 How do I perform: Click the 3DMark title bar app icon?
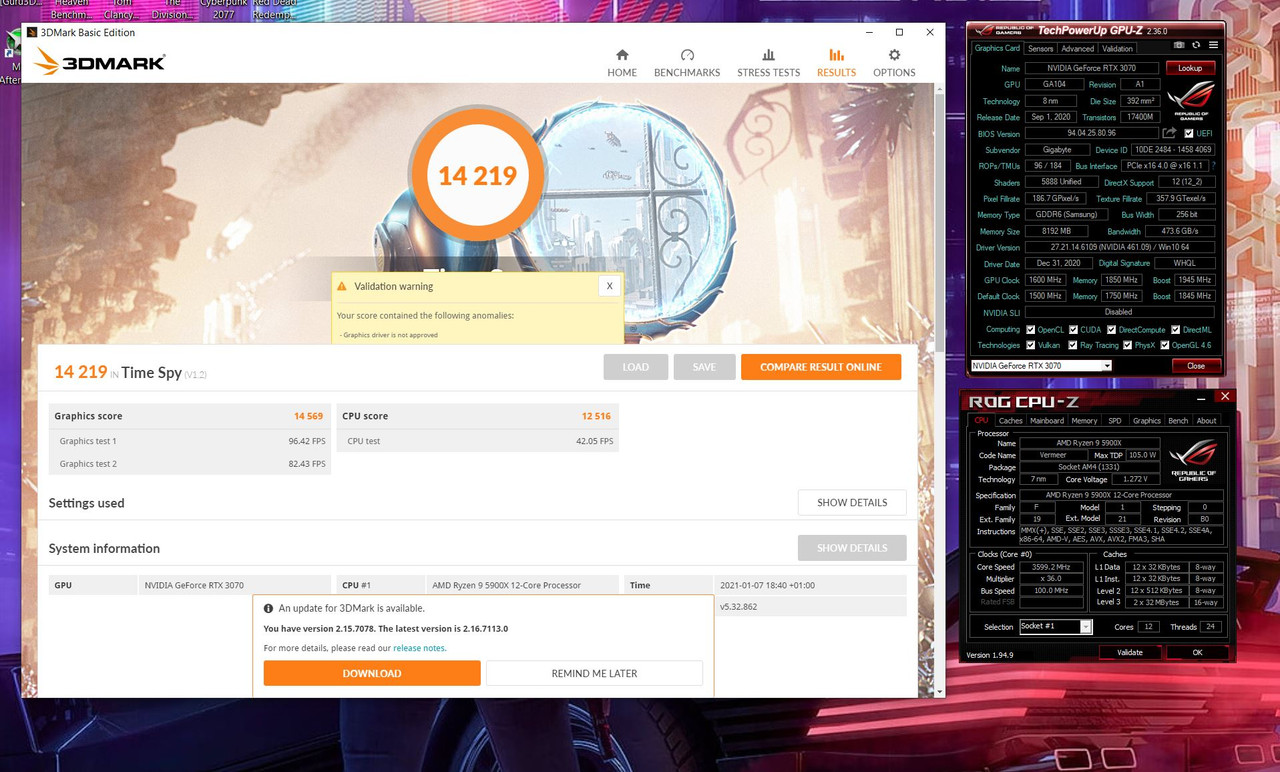(32, 32)
